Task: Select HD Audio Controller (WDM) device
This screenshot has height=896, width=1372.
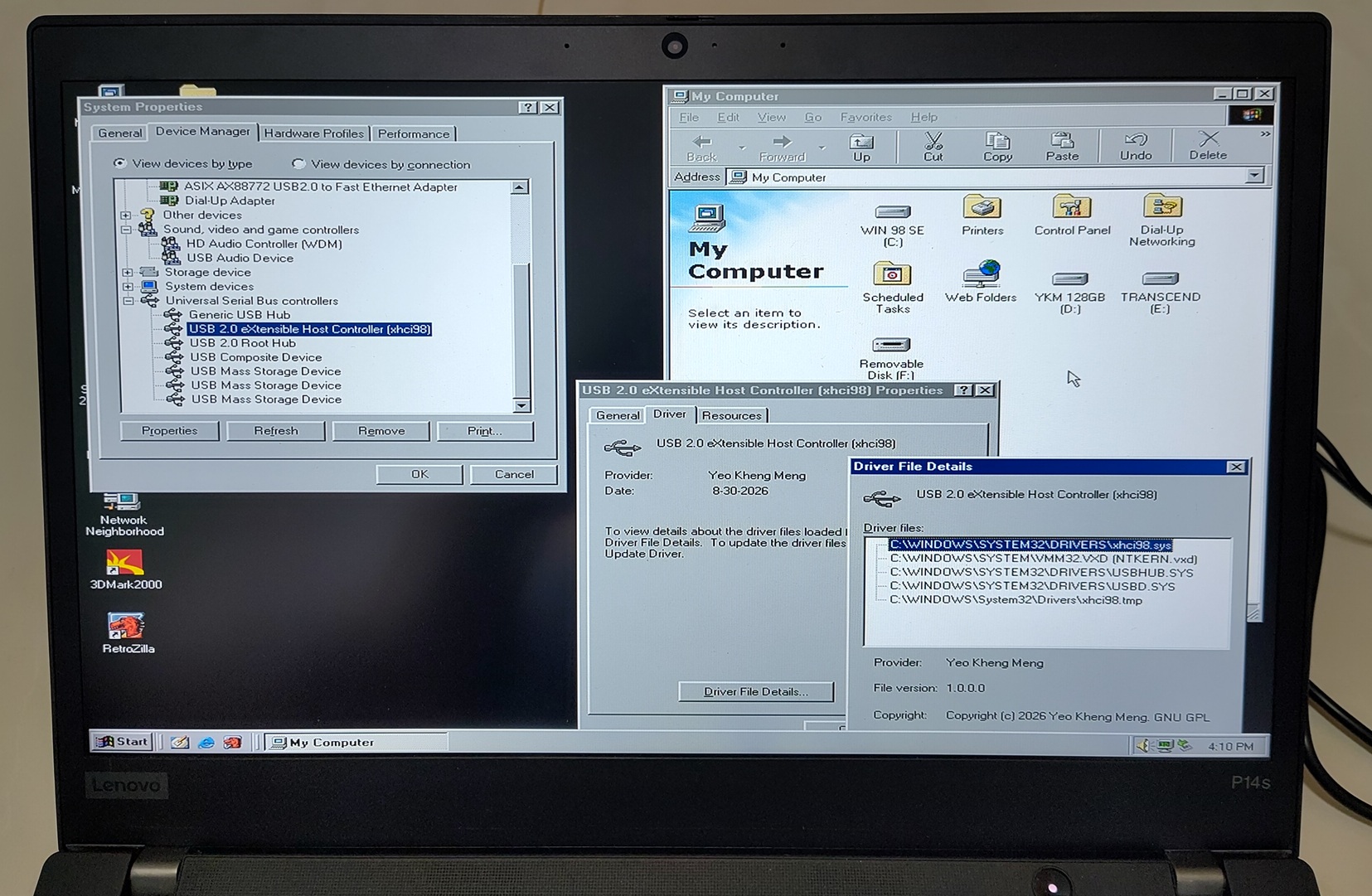Action: (x=264, y=244)
